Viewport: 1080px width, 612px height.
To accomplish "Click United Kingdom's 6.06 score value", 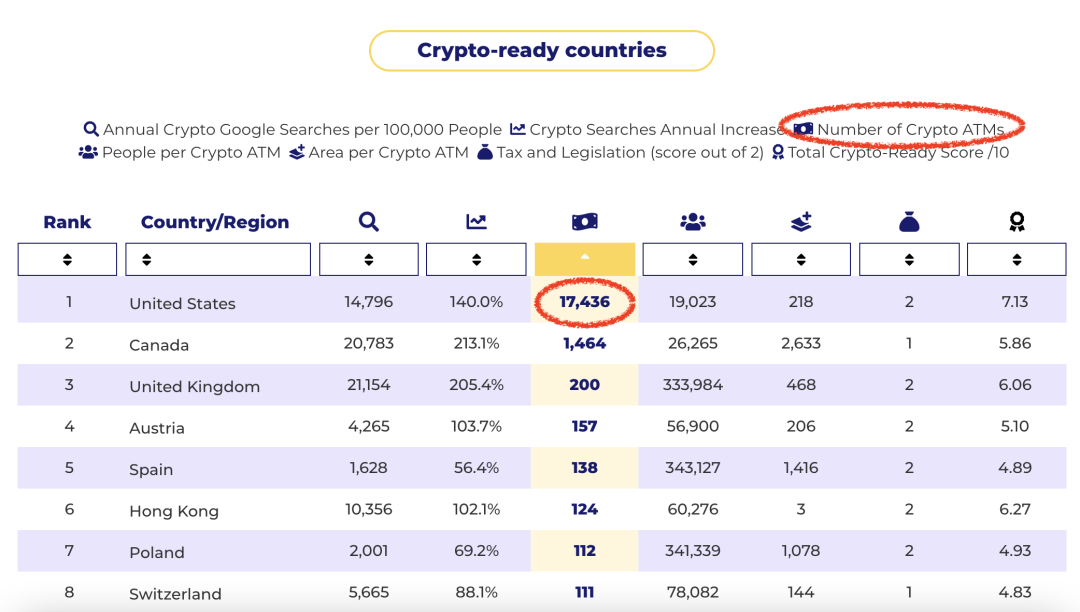I will (x=1015, y=385).
